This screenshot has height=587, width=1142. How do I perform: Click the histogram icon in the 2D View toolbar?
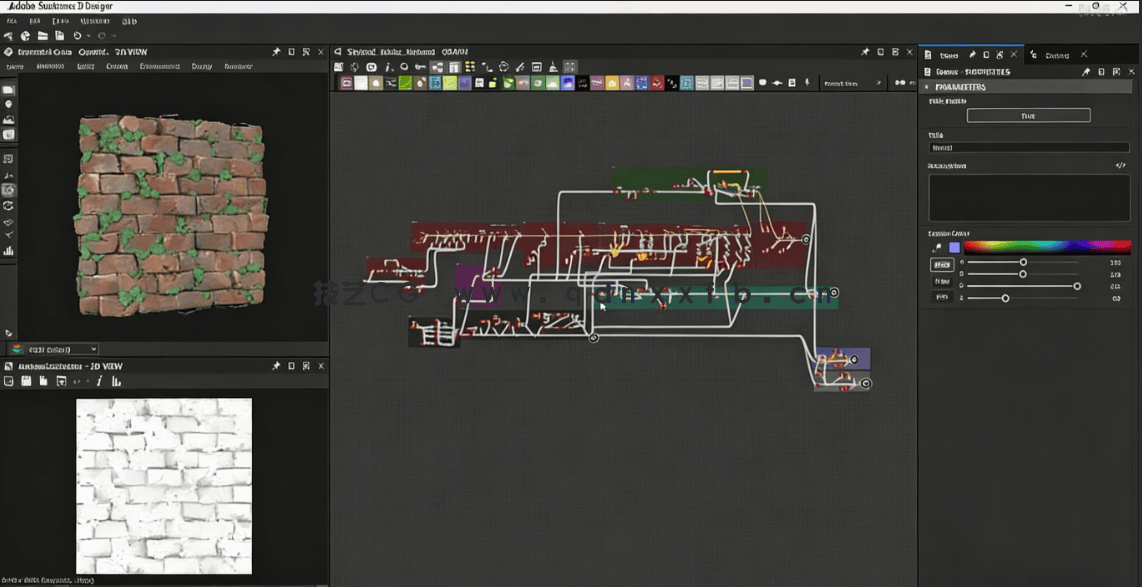pos(116,382)
